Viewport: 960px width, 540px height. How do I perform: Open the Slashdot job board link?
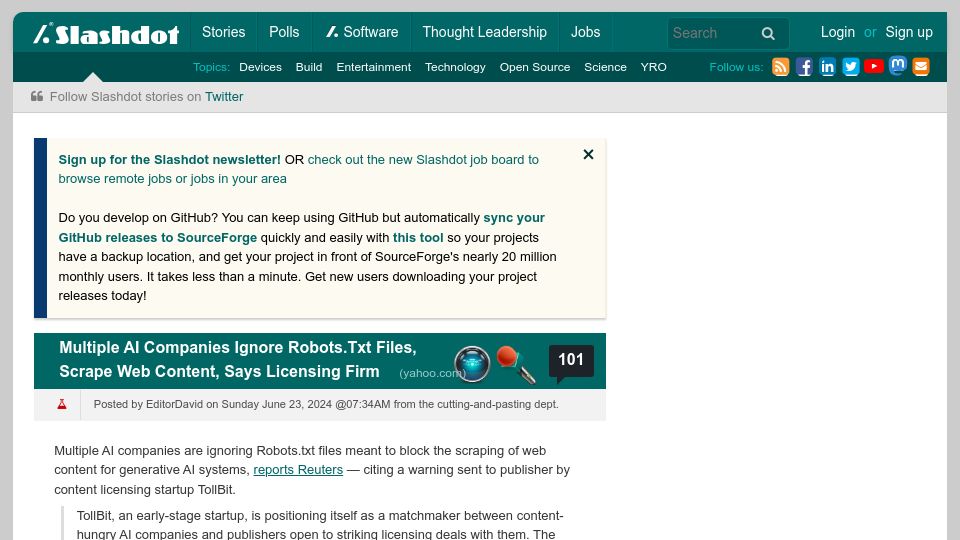(x=298, y=169)
